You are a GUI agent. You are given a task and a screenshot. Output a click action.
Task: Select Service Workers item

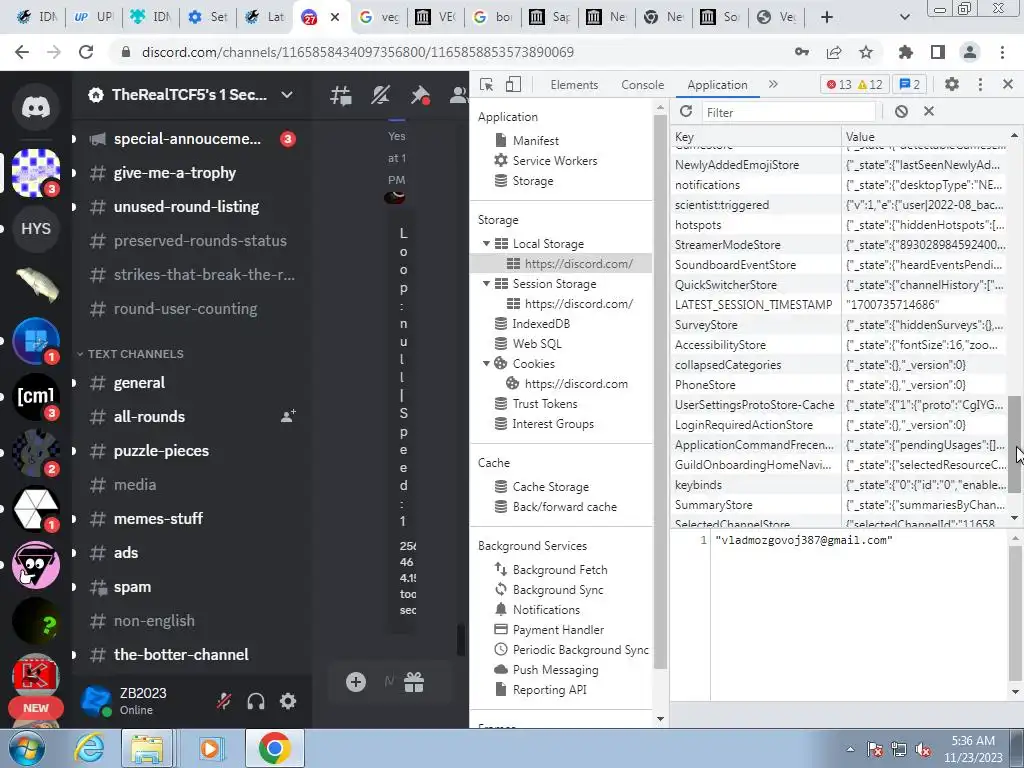click(x=554, y=161)
